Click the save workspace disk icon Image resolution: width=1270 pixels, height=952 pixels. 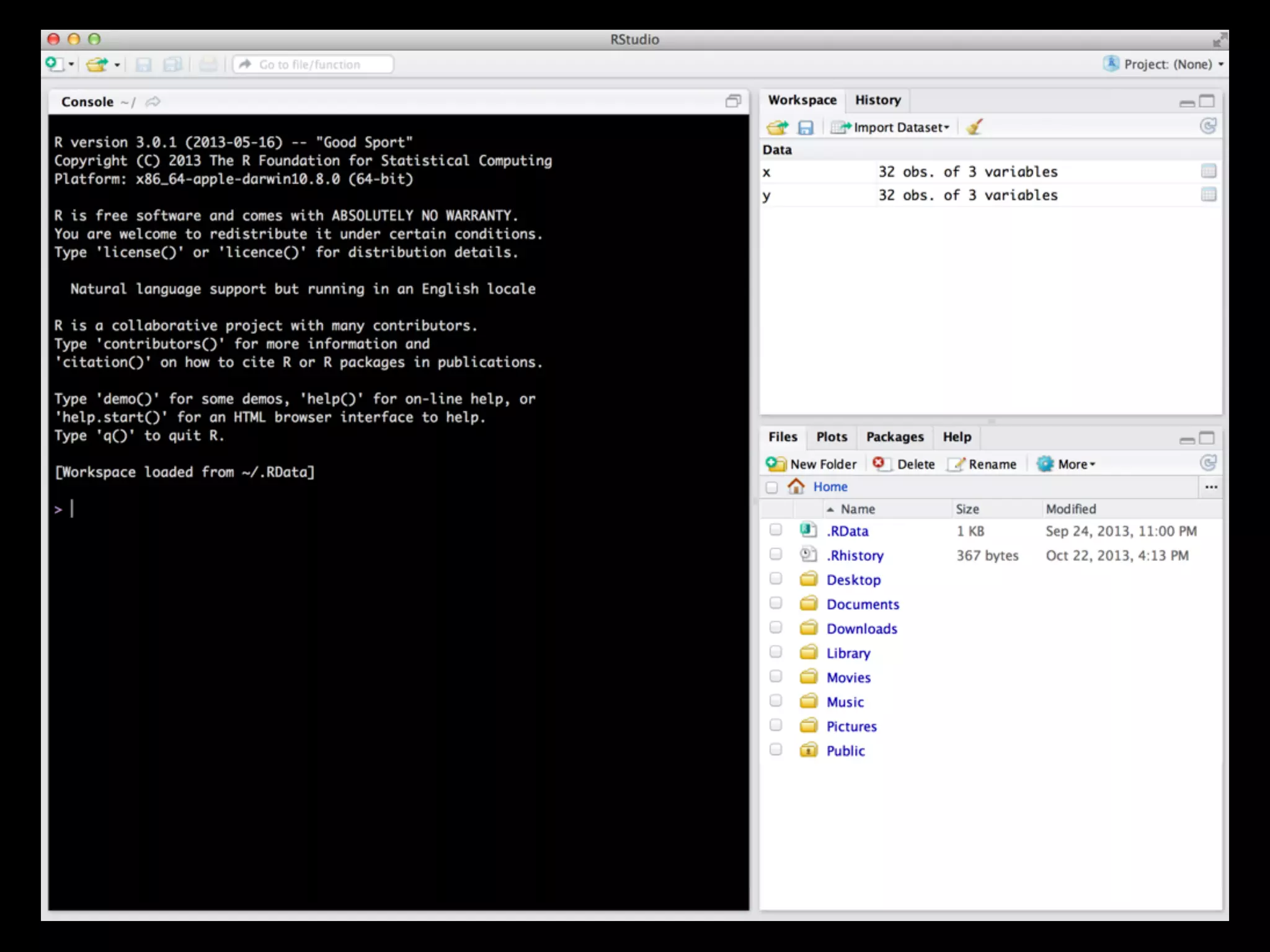pyautogui.click(x=805, y=127)
